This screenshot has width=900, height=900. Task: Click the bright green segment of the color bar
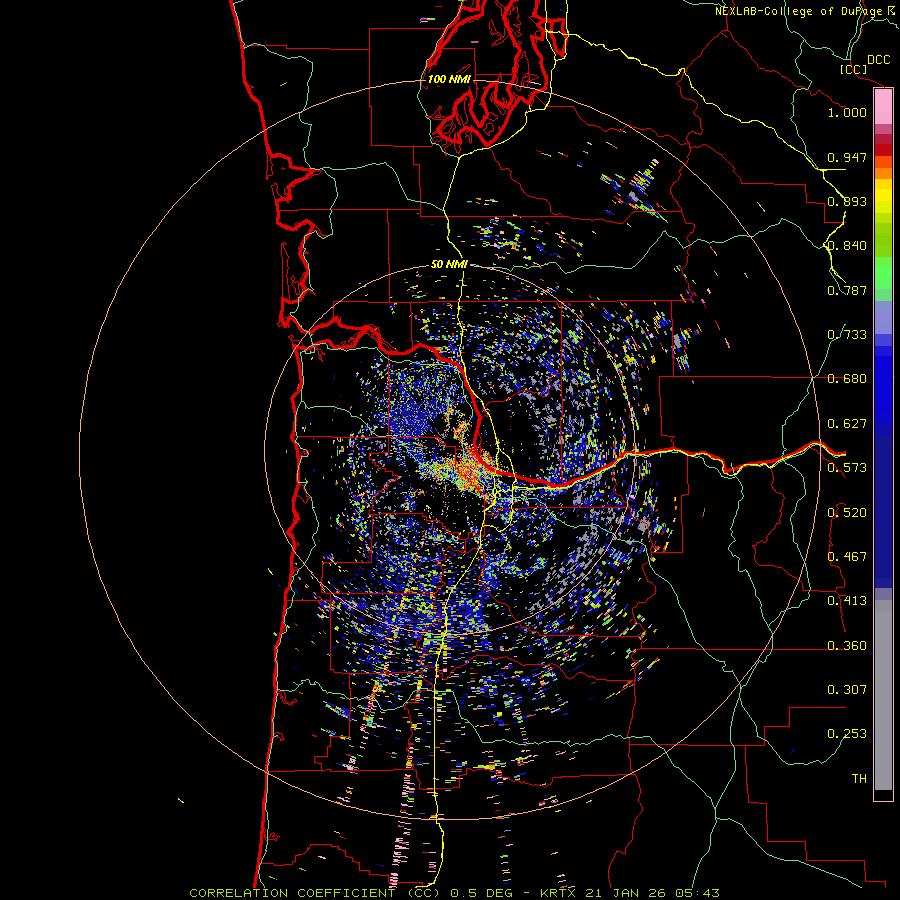883,273
